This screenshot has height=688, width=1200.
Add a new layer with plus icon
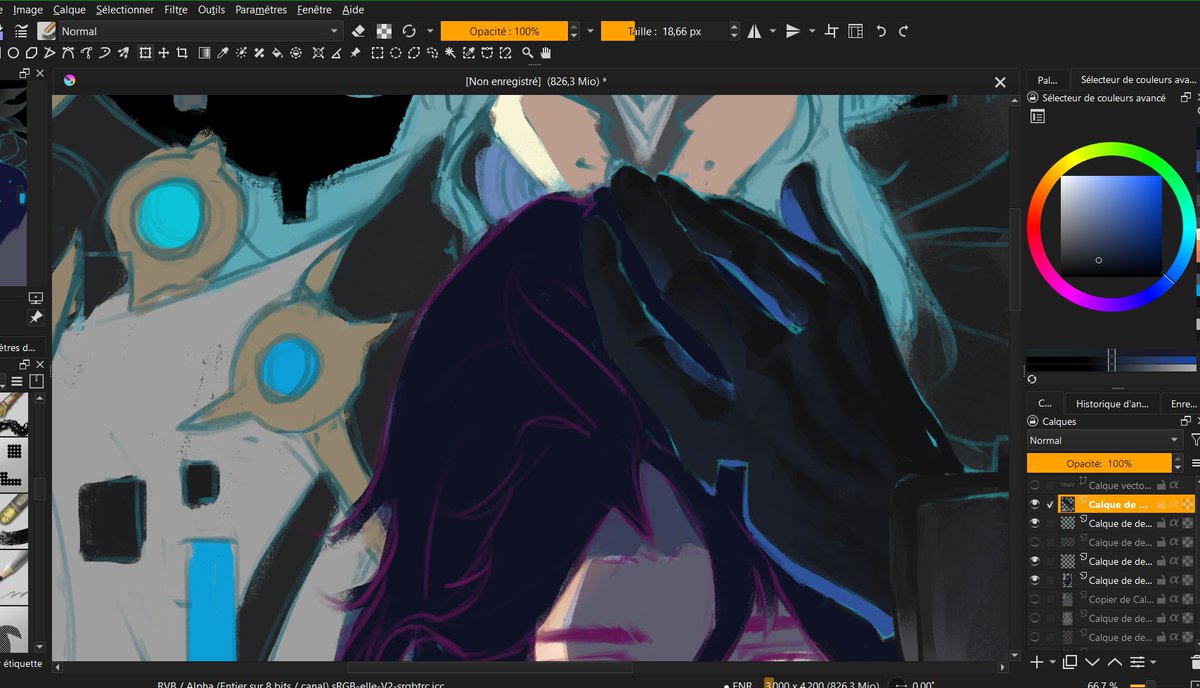(x=1037, y=662)
